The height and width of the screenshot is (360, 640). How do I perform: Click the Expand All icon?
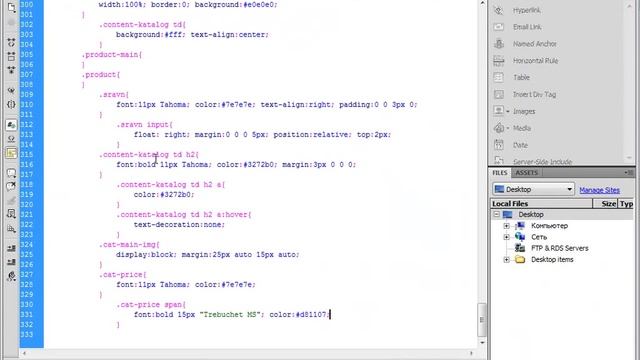click(x=11, y=70)
